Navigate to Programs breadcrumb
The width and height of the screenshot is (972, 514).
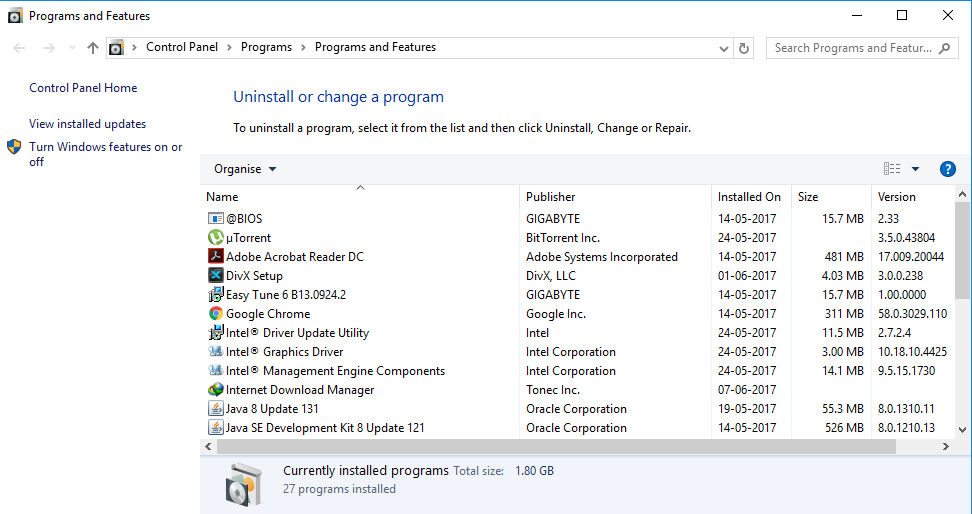point(266,47)
